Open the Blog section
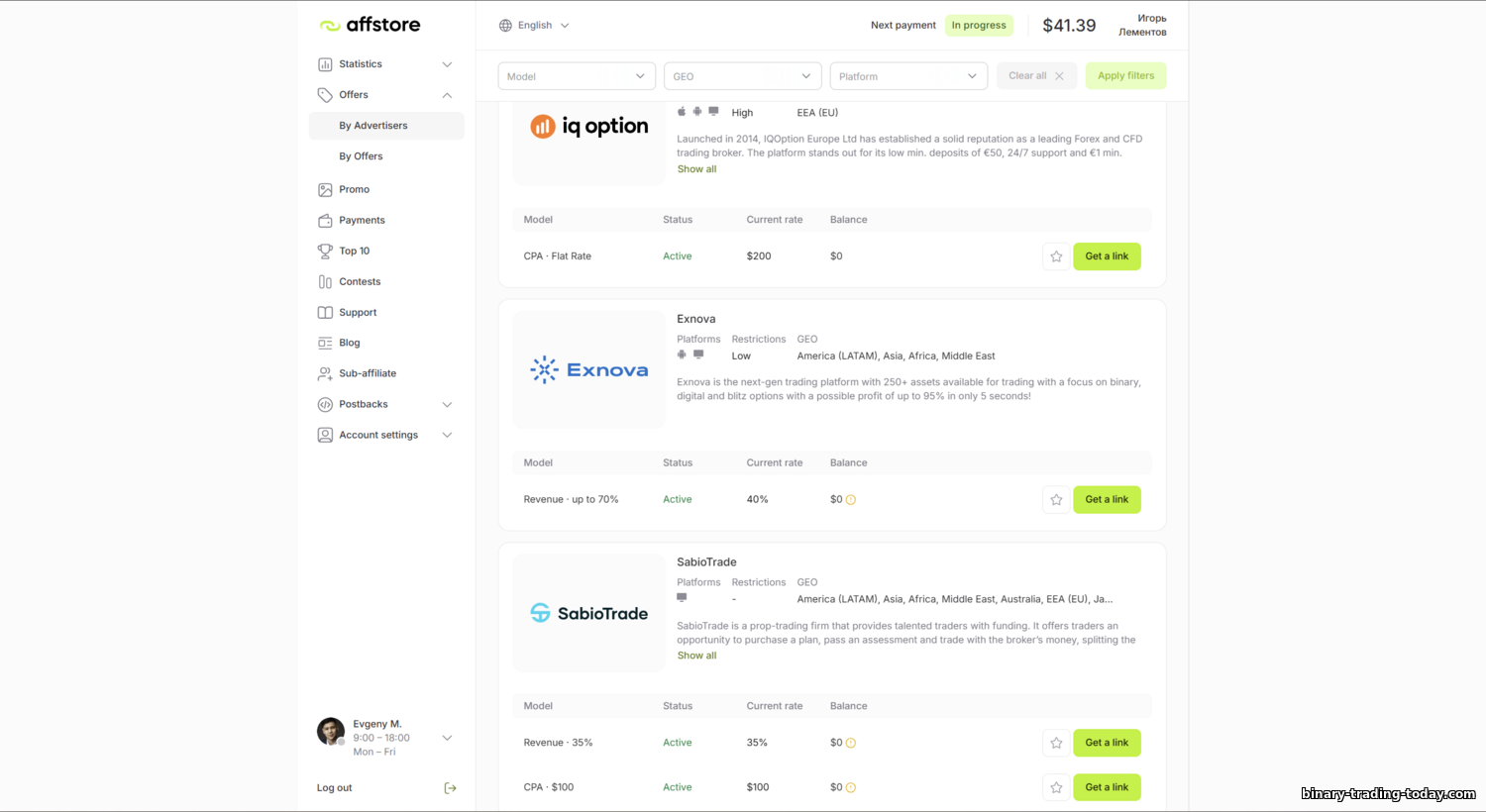Screen dimensions: 1486x812 pyautogui.click(x=350, y=343)
